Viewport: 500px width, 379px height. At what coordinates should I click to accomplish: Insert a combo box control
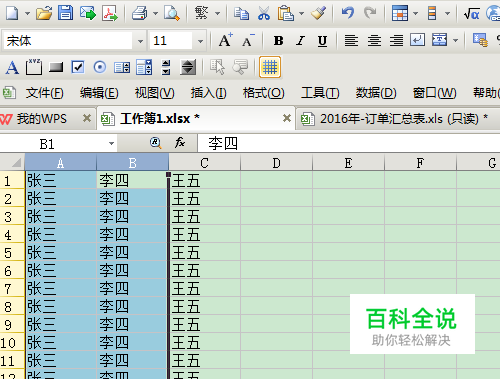(x=144, y=67)
